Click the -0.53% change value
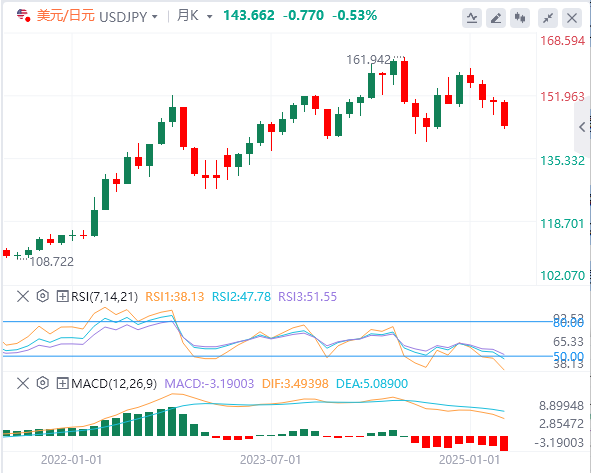 (354, 15)
